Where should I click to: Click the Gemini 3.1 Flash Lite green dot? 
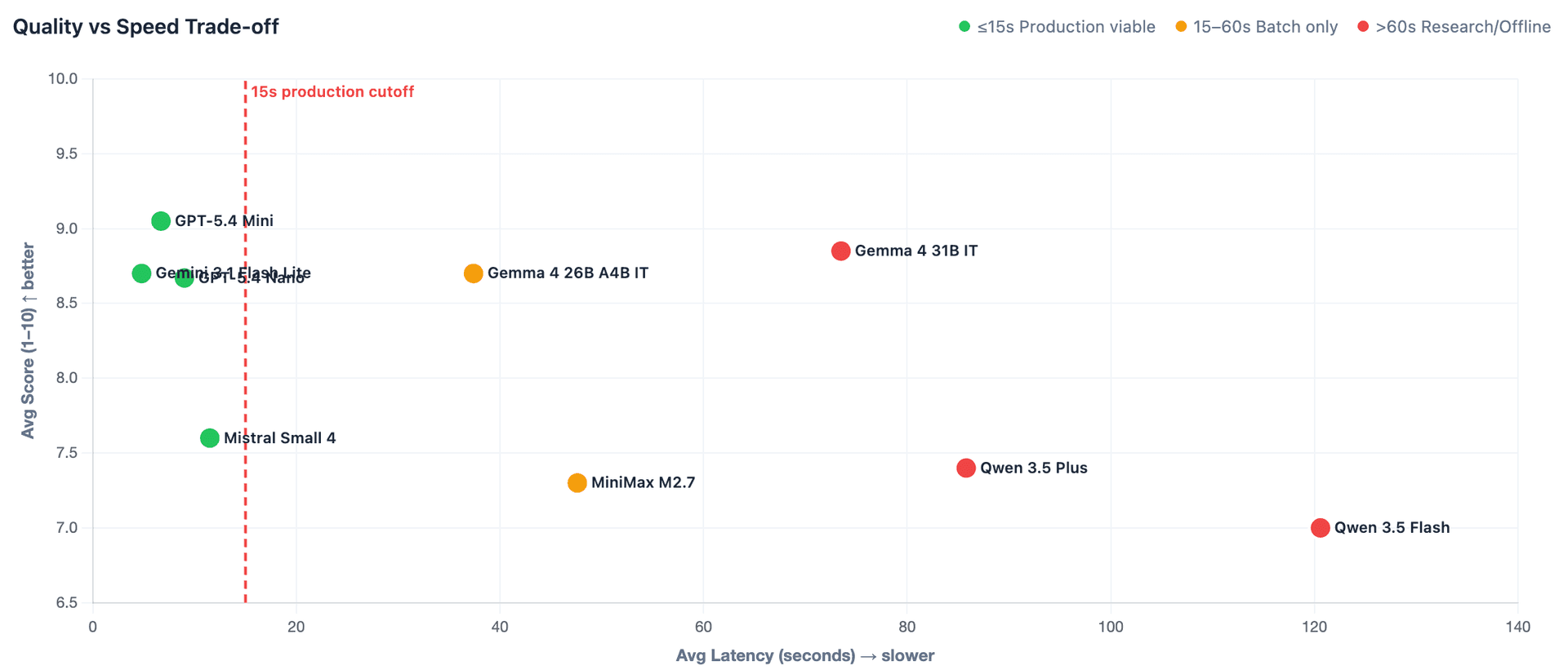pos(141,273)
